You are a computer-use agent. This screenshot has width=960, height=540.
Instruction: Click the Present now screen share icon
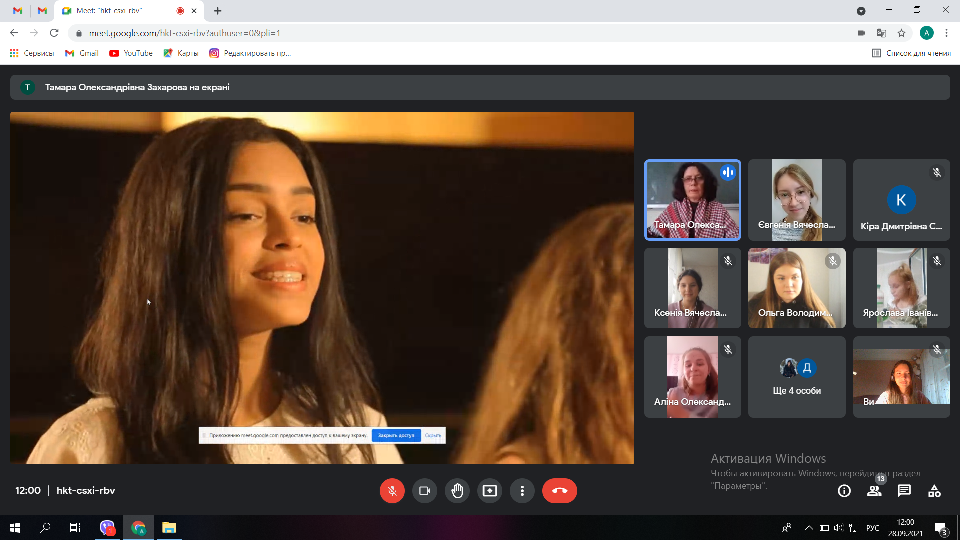[489, 491]
